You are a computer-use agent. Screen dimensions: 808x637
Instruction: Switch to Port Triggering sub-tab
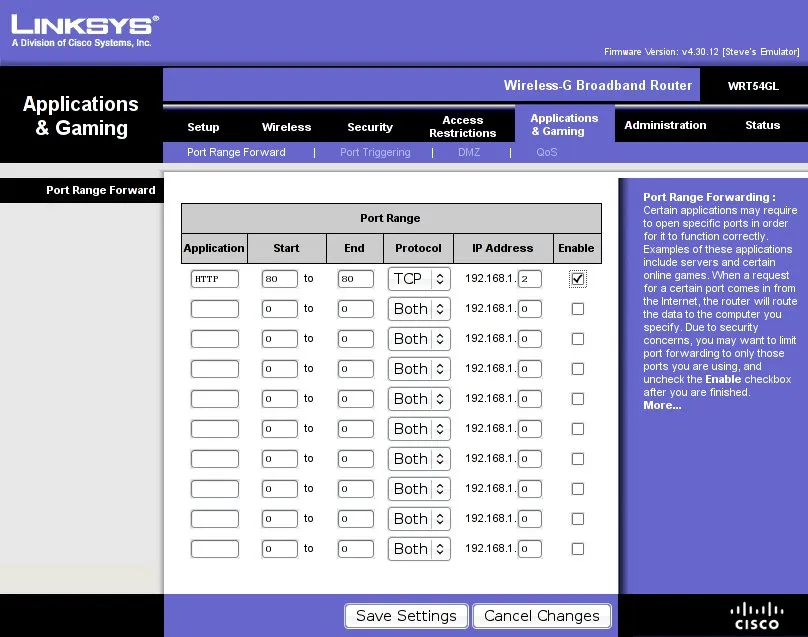pos(375,152)
